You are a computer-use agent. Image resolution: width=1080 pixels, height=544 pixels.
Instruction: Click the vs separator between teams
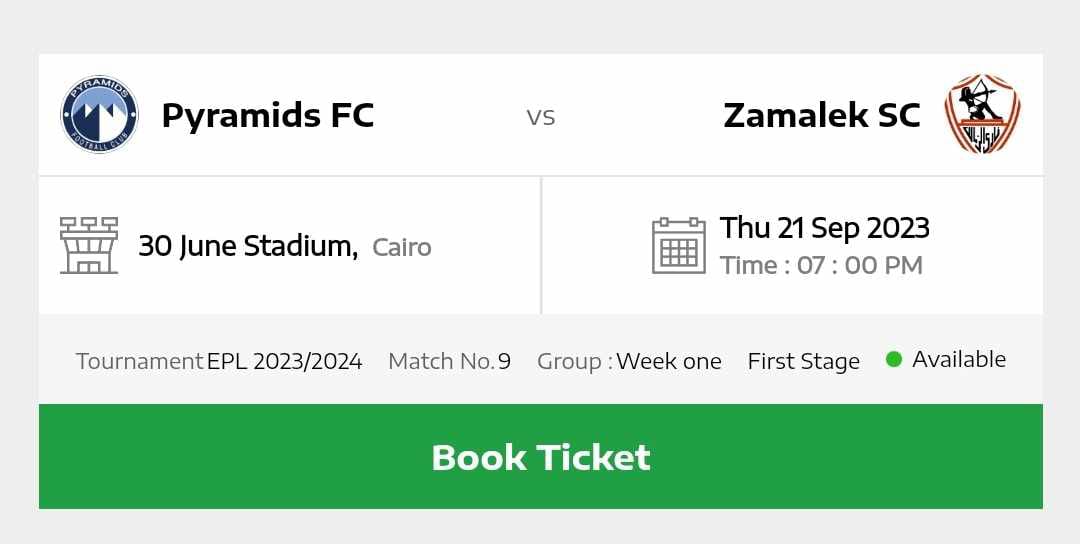[x=541, y=117]
